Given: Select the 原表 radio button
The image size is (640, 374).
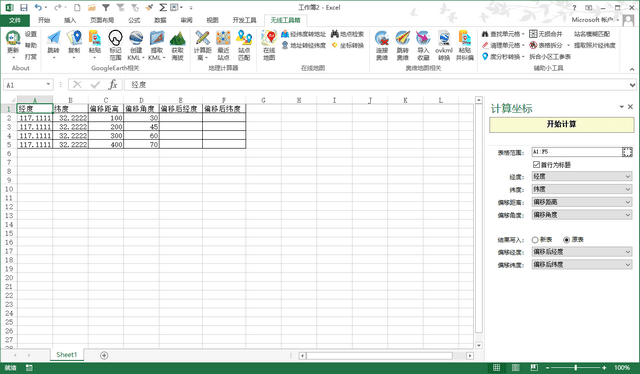Looking at the screenshot, I should click(566, 240).
